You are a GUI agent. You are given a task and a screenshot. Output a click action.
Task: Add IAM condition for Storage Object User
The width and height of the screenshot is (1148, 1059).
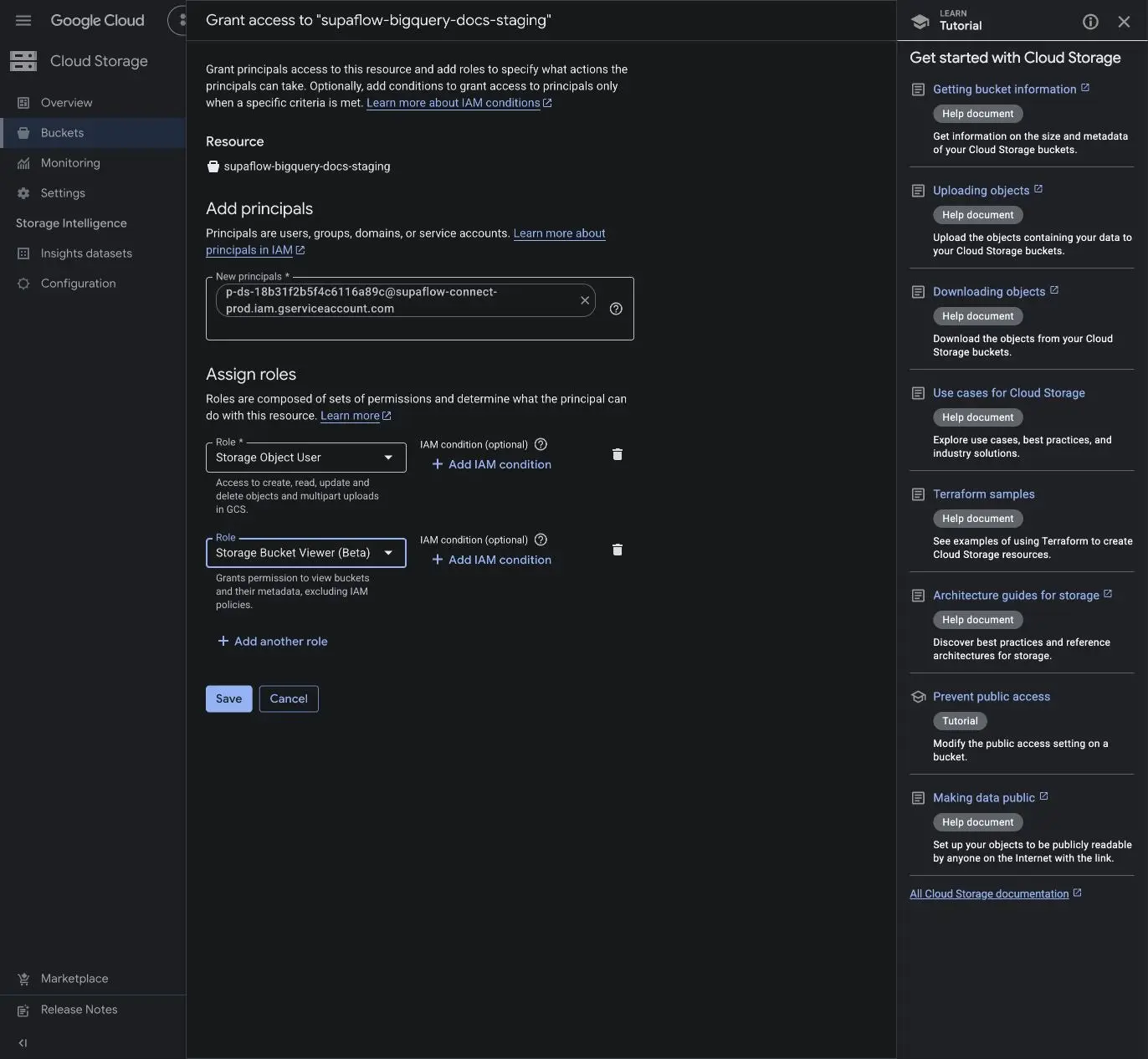tap(491, 464)
